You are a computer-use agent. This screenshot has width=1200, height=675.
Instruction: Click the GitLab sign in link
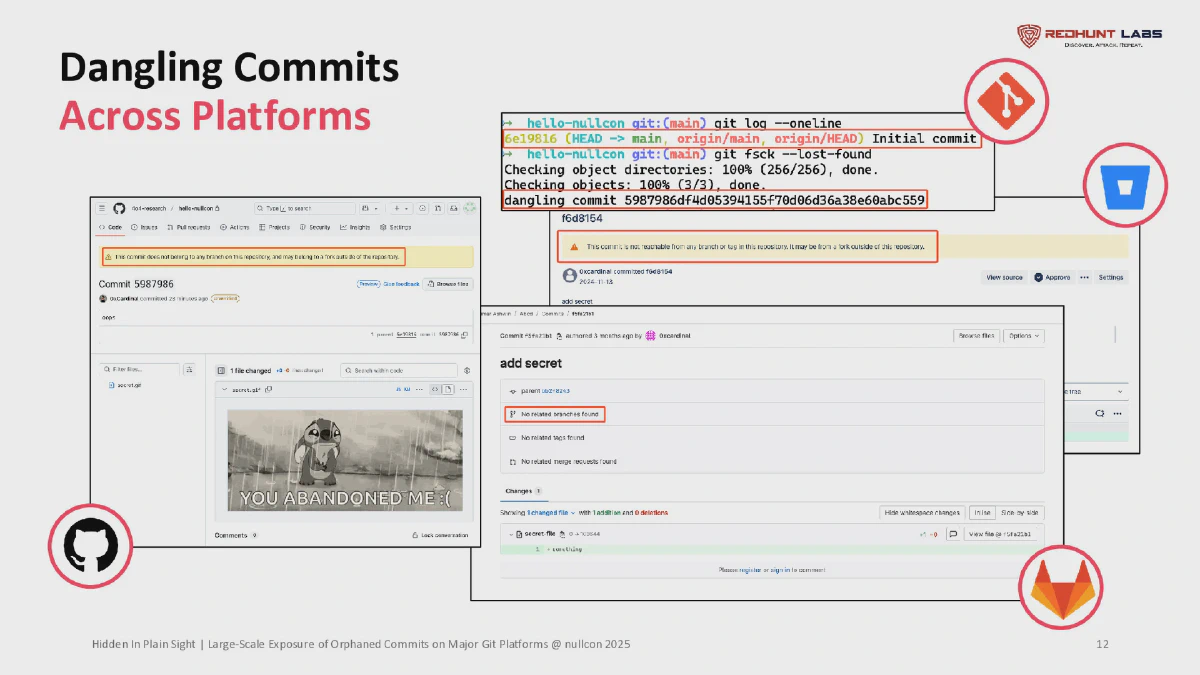click(x=780, y=570)
